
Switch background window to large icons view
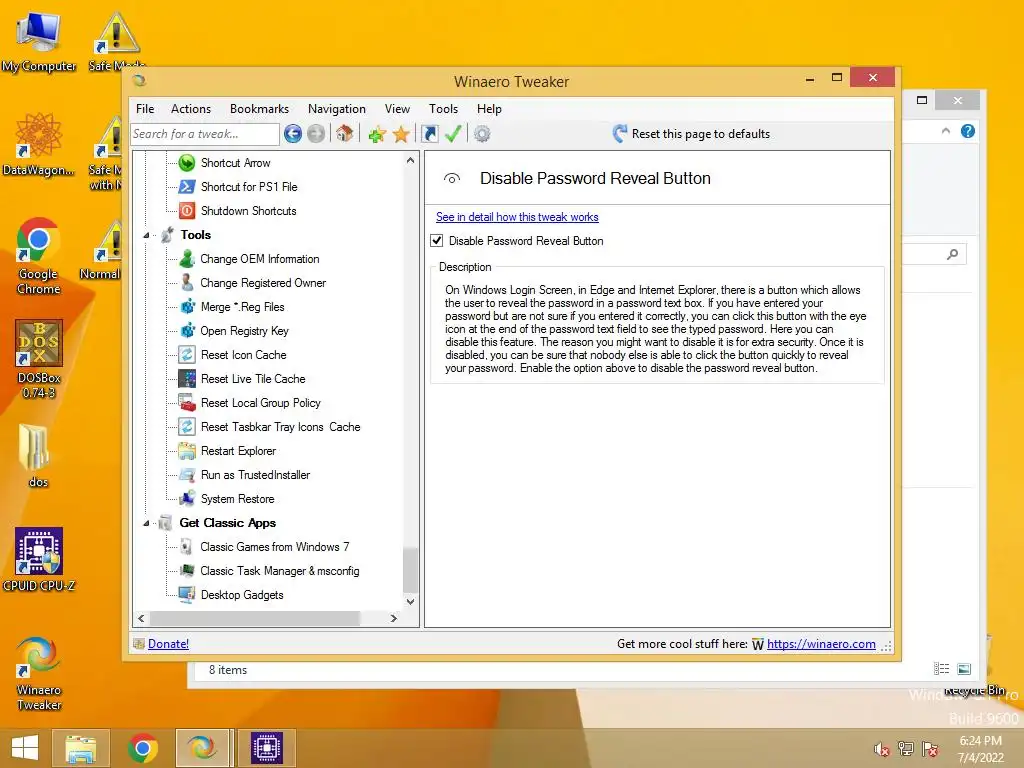tap(965, 669)
